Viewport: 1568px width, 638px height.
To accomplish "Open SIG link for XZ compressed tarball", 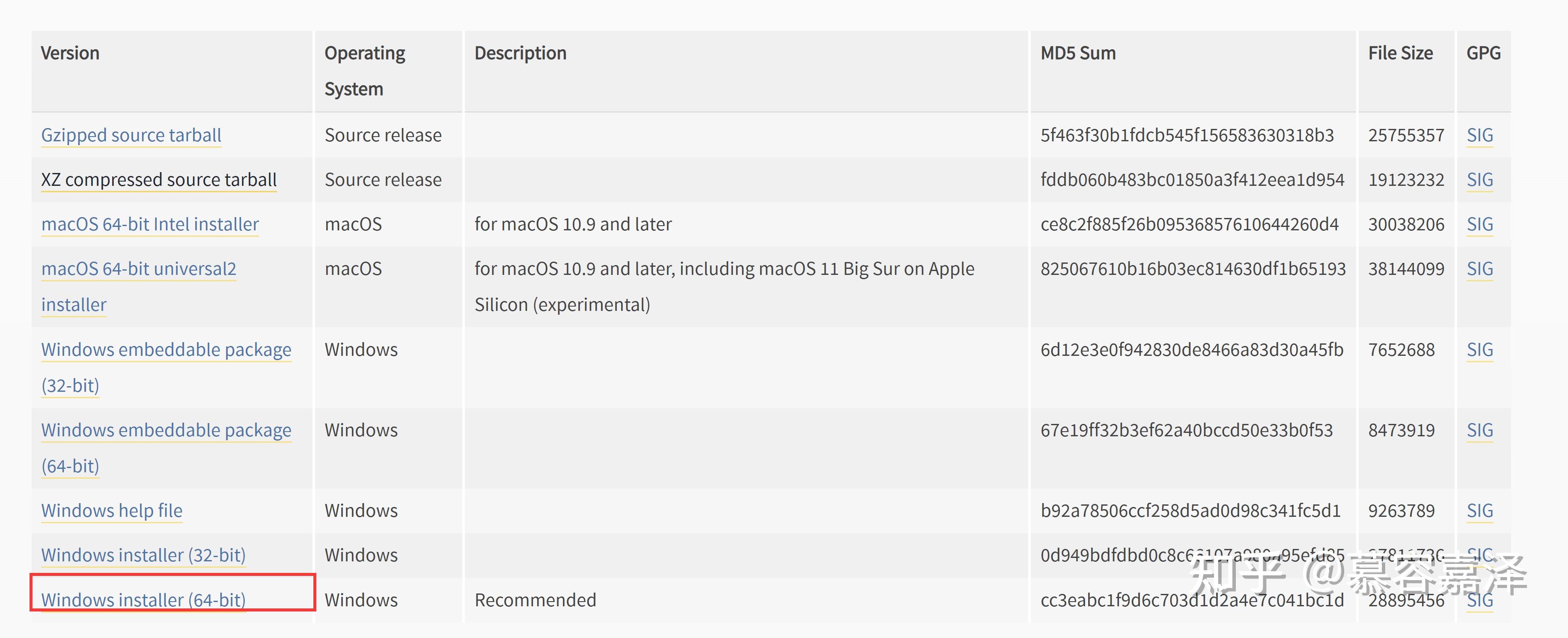I will [x=1480, y=179].
